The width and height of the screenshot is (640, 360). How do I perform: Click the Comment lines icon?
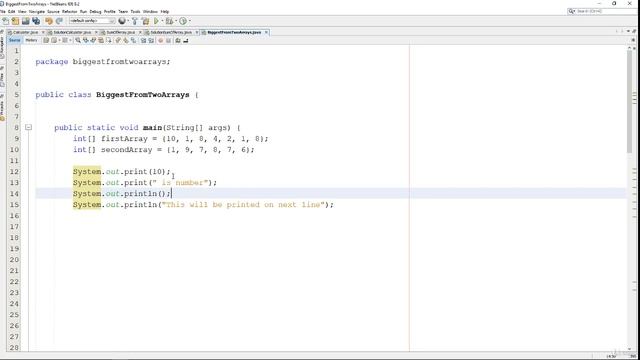pyautogui.click(x=177, y=40)
